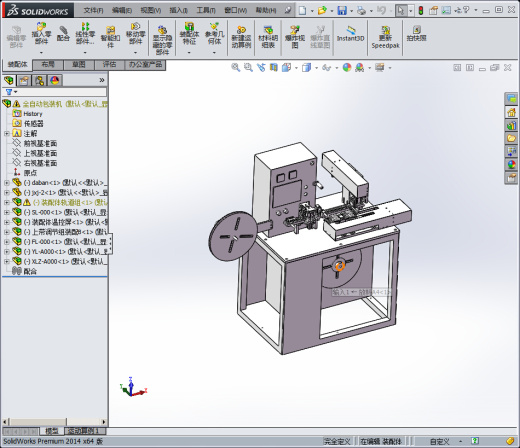Click the Update Speedpak icon
The height and width of the screenshot is (448, 520).
pyautogui.click(x=385, y=37)
